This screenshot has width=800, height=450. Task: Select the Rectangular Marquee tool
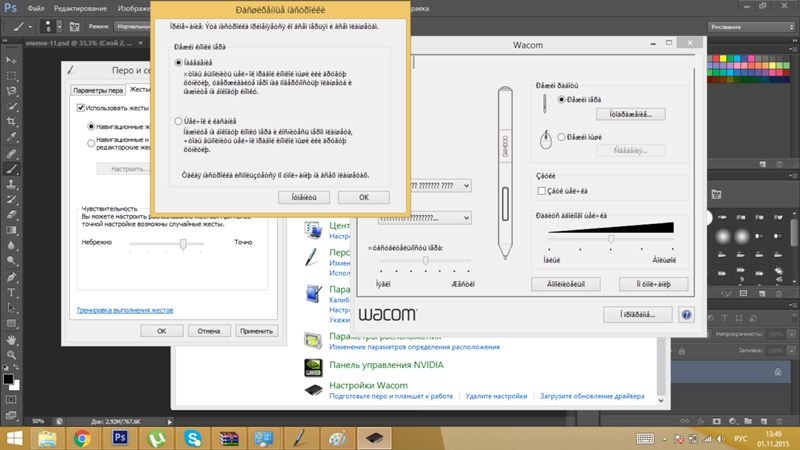pos(11,76)
